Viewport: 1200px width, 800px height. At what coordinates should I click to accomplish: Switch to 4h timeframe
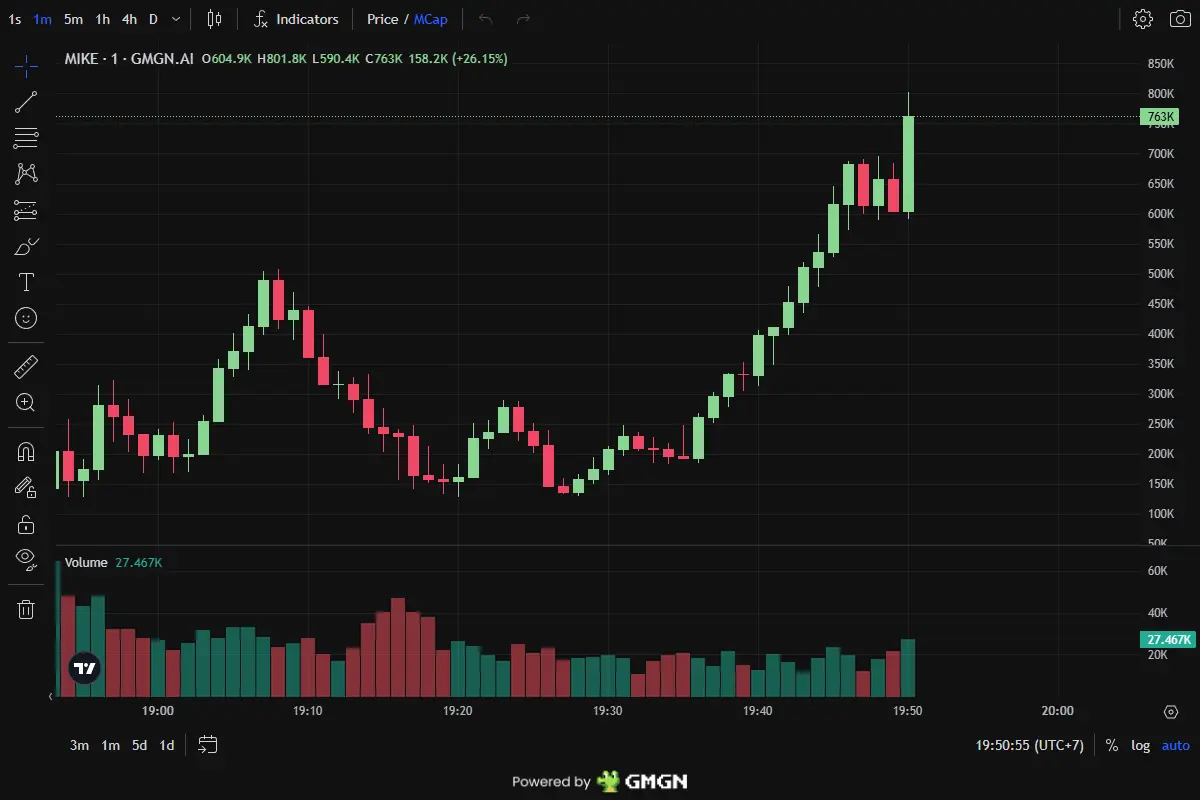point(130,19)
